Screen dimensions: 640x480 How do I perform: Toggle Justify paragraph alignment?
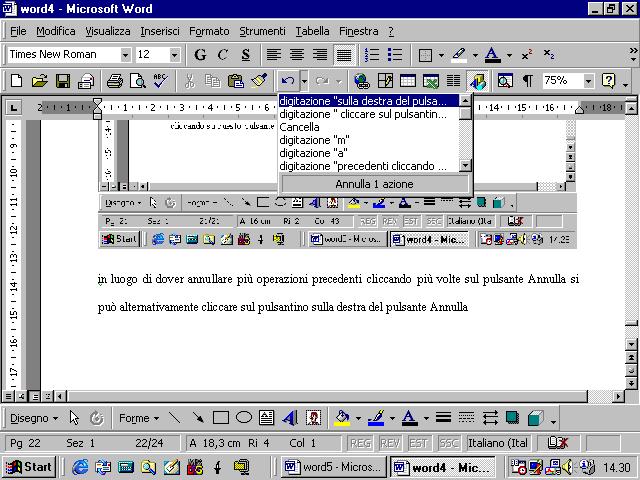(344, 55)
